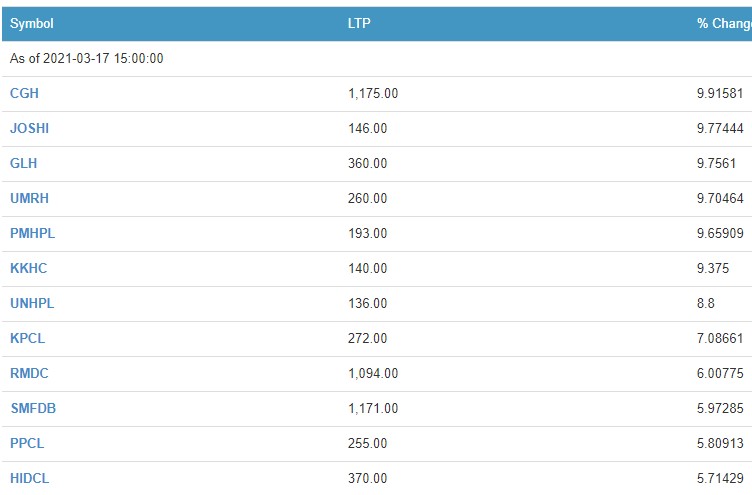
Task: Open the KKHC symbol link
Action: point(28,268)
